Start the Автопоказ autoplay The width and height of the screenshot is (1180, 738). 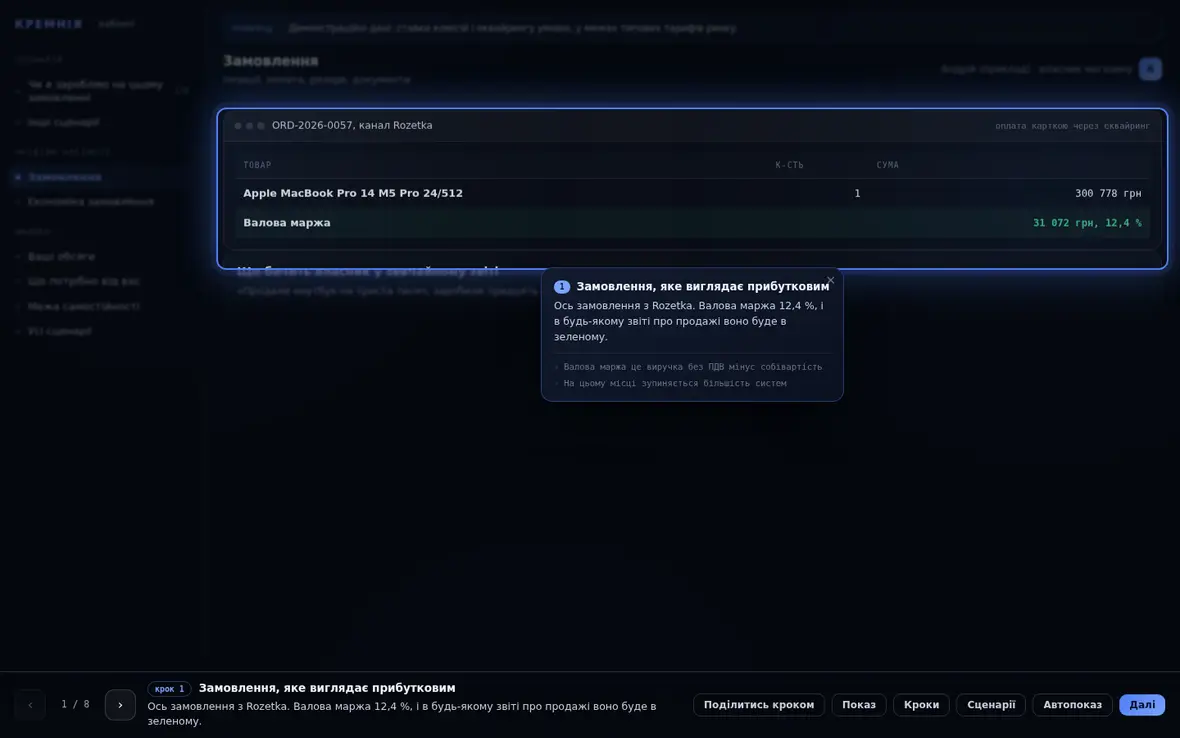[1072, 705]
